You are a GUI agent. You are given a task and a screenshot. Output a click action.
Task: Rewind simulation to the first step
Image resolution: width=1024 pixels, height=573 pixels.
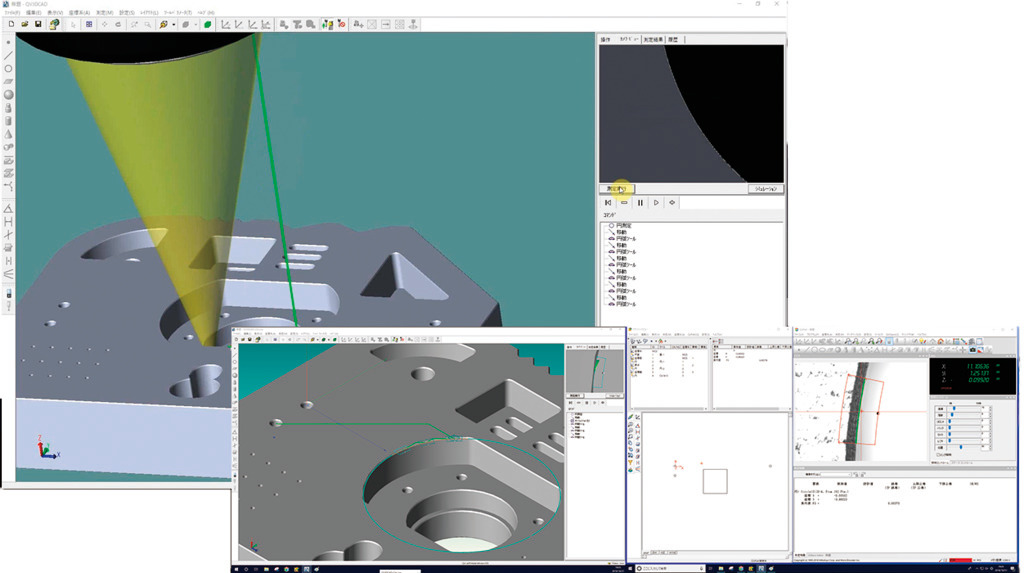[608, 203]
